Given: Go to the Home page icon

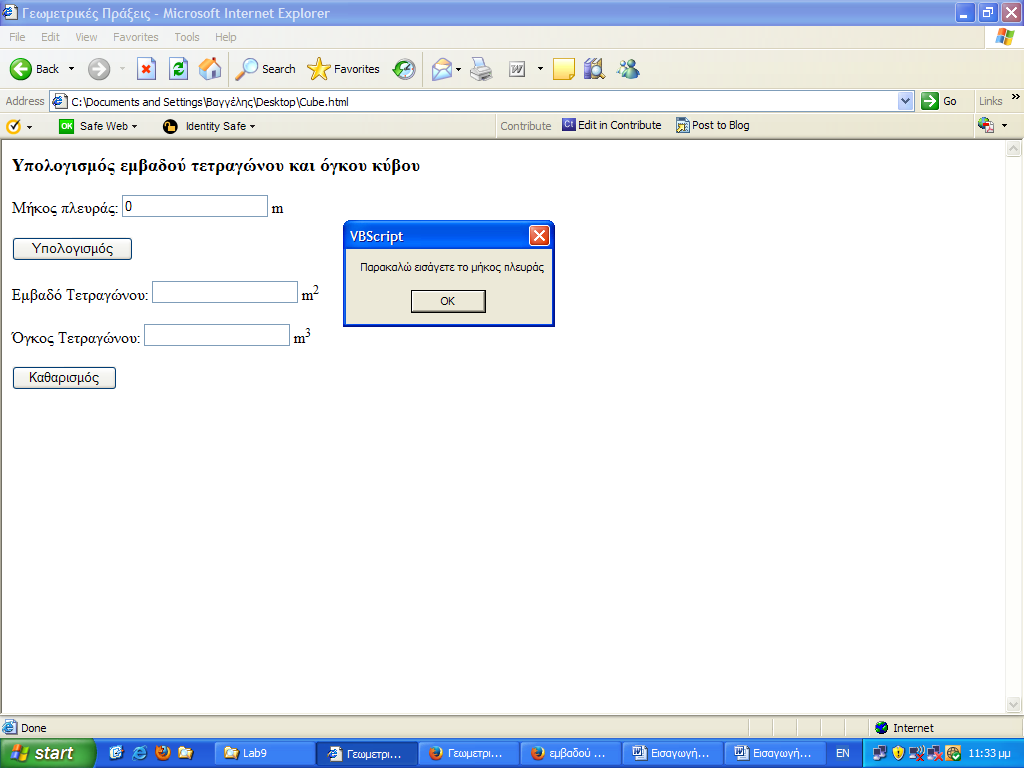Looking at the screenshot, I should point(210,69).
